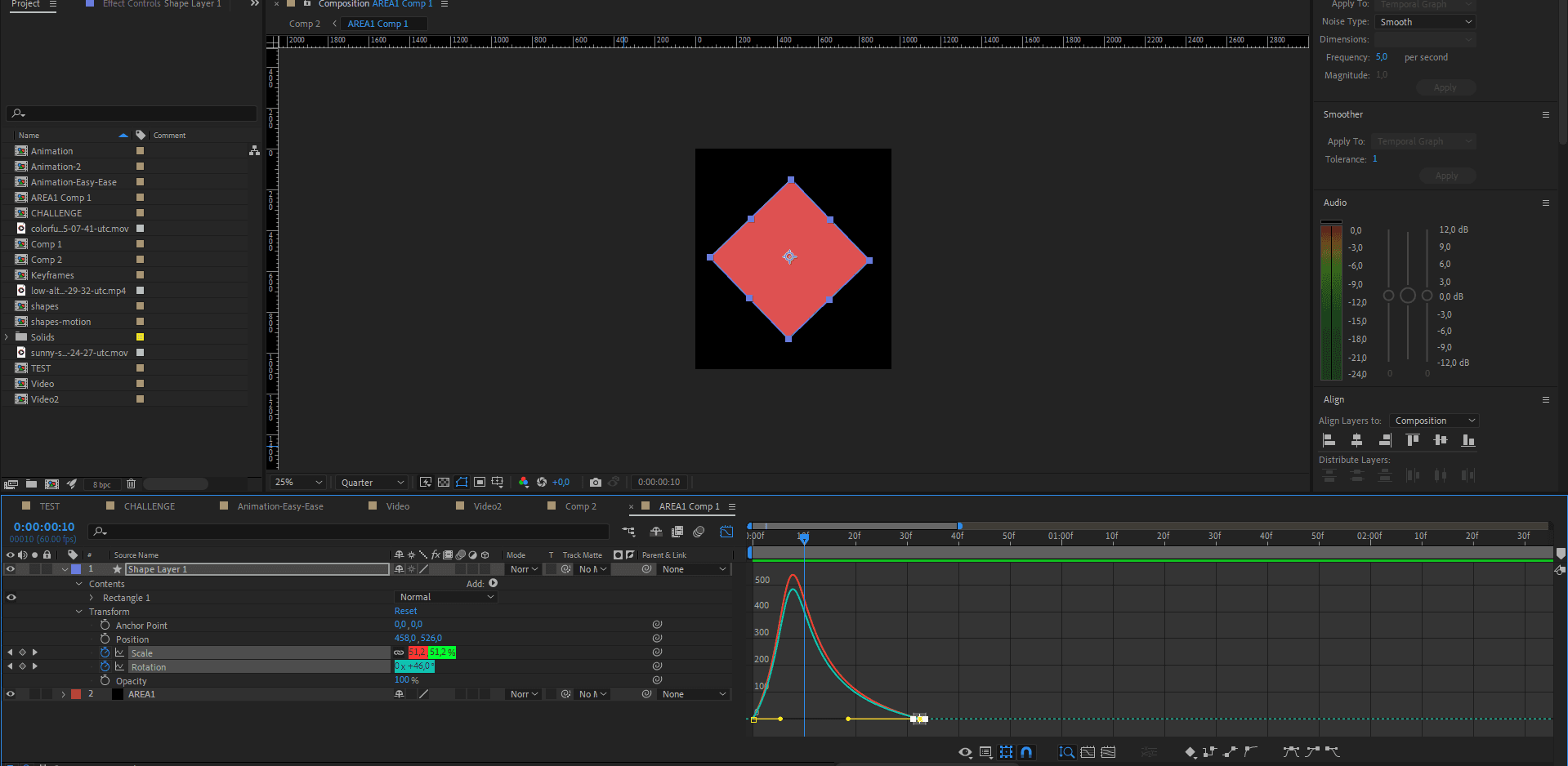This screenshot has height=766, width=1568.
Task: Toggle transform box for selected keys
Action: click(x=1007, y=752)
